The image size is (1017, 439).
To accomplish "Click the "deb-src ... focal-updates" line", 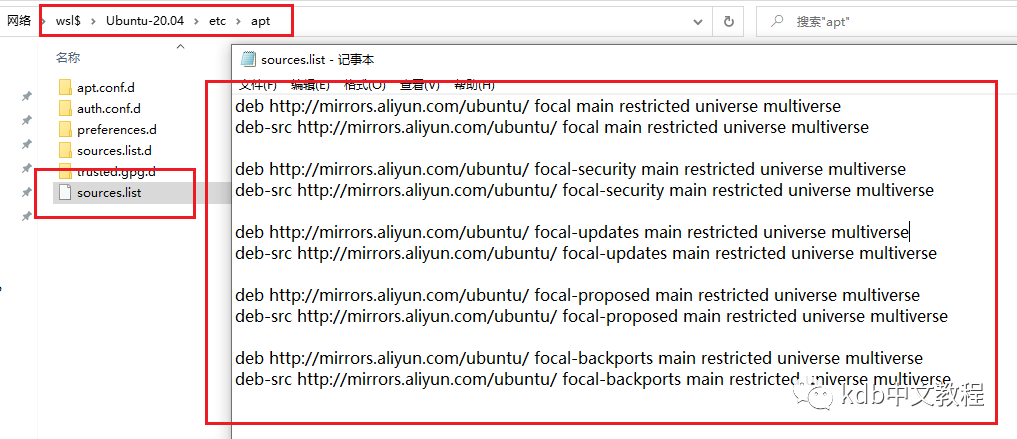I will 586,254.
